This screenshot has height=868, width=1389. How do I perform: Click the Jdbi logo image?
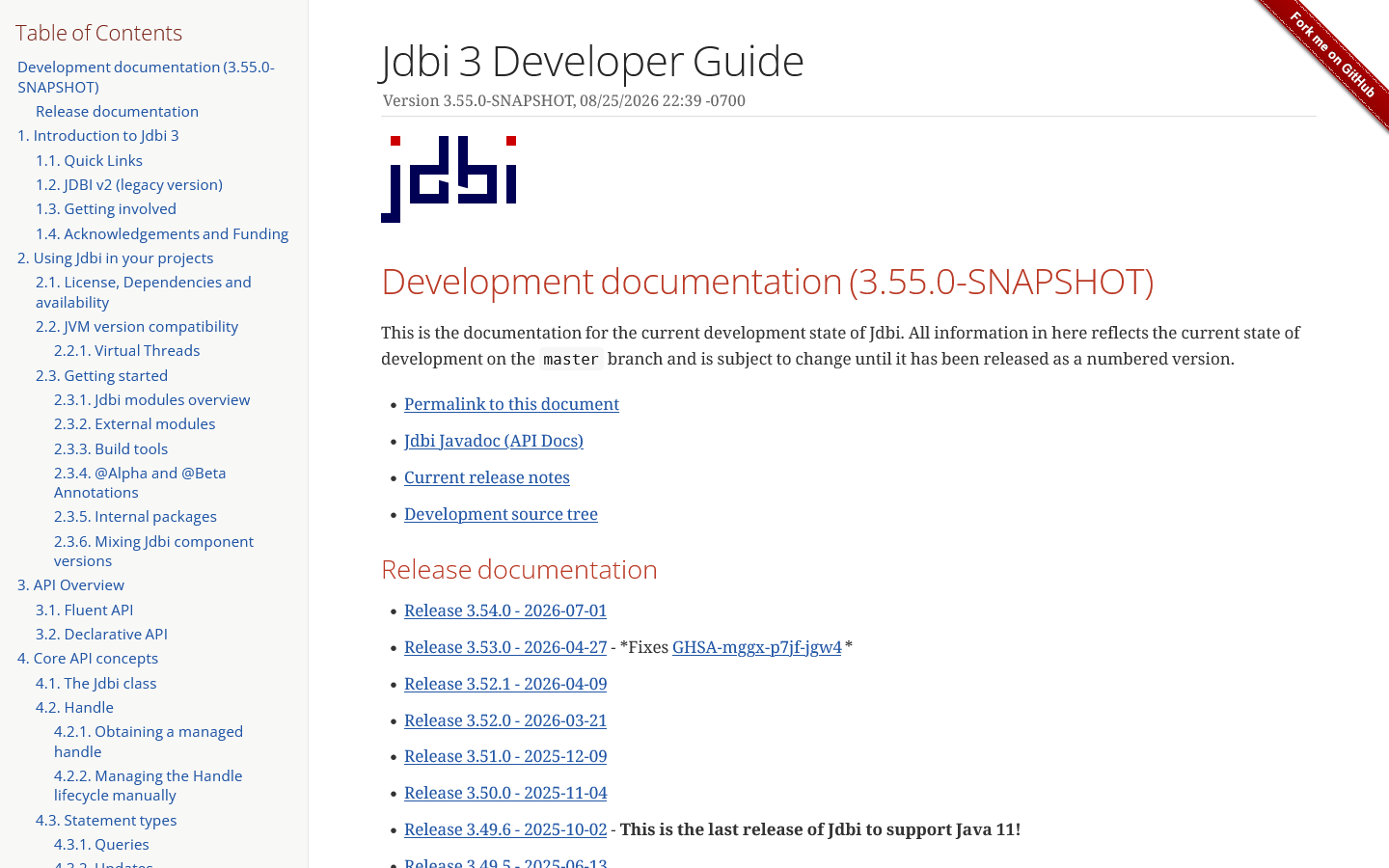point(449,179)
